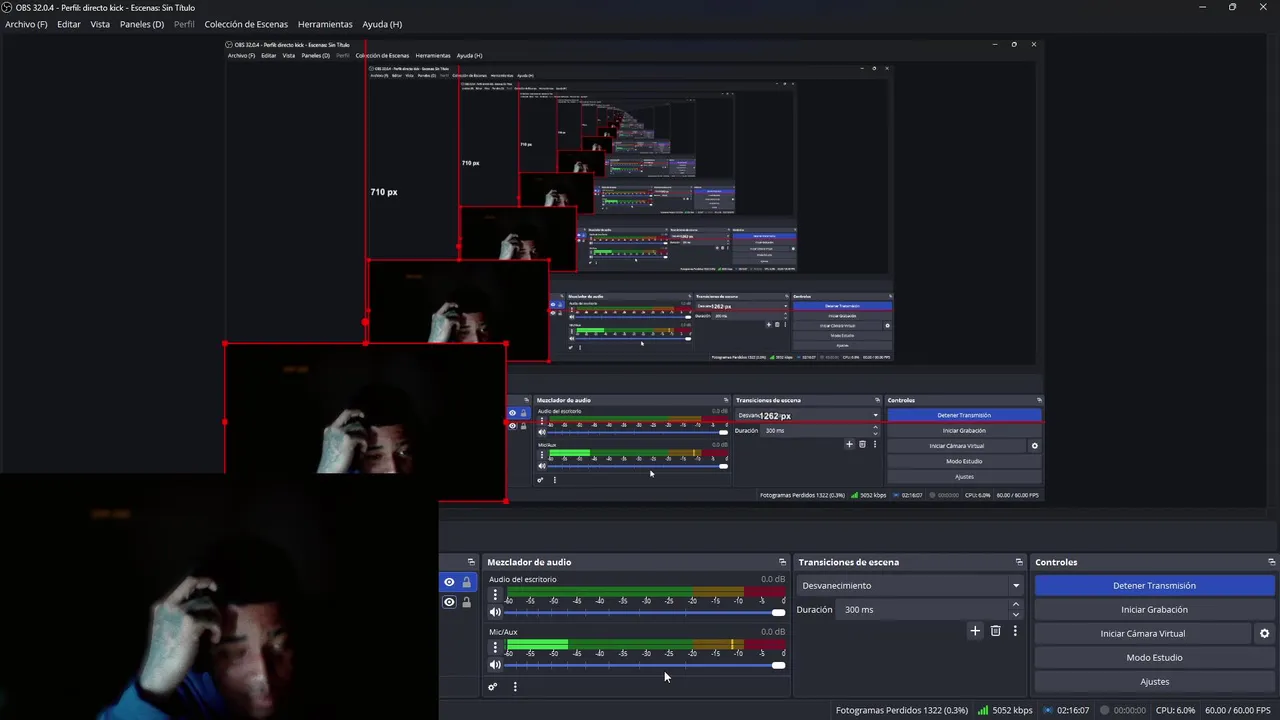Mute Audio del escritorio speaker icon
This screenshot has height=720, width=1280.
click(x=495, y=612)
